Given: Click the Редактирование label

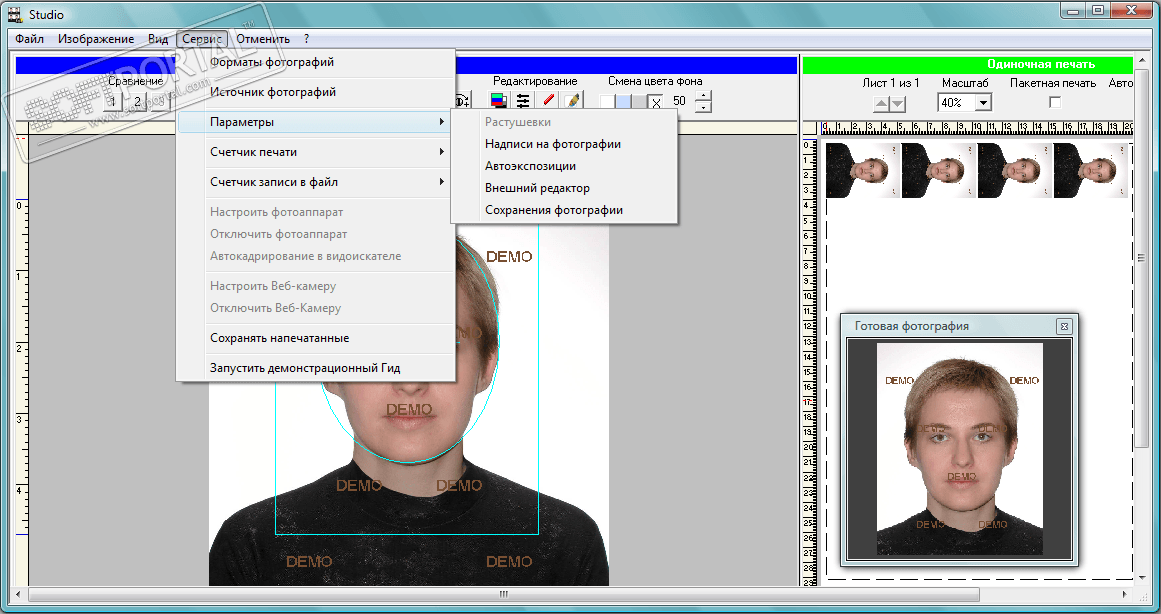Looking at the screenshot, I should pos(535,81).
